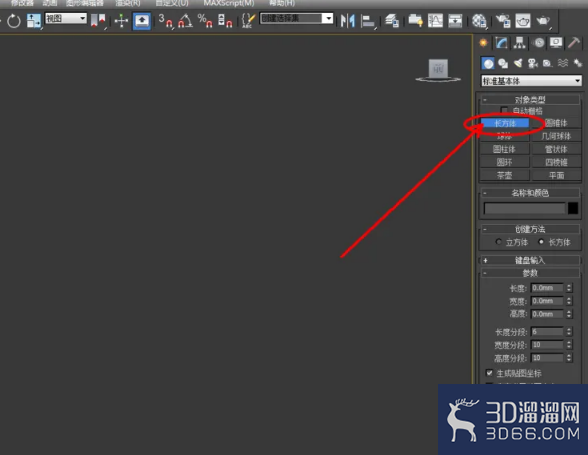Toggle keyboard shortcut override button
588x455 pixels.
(x=142, y=21)
